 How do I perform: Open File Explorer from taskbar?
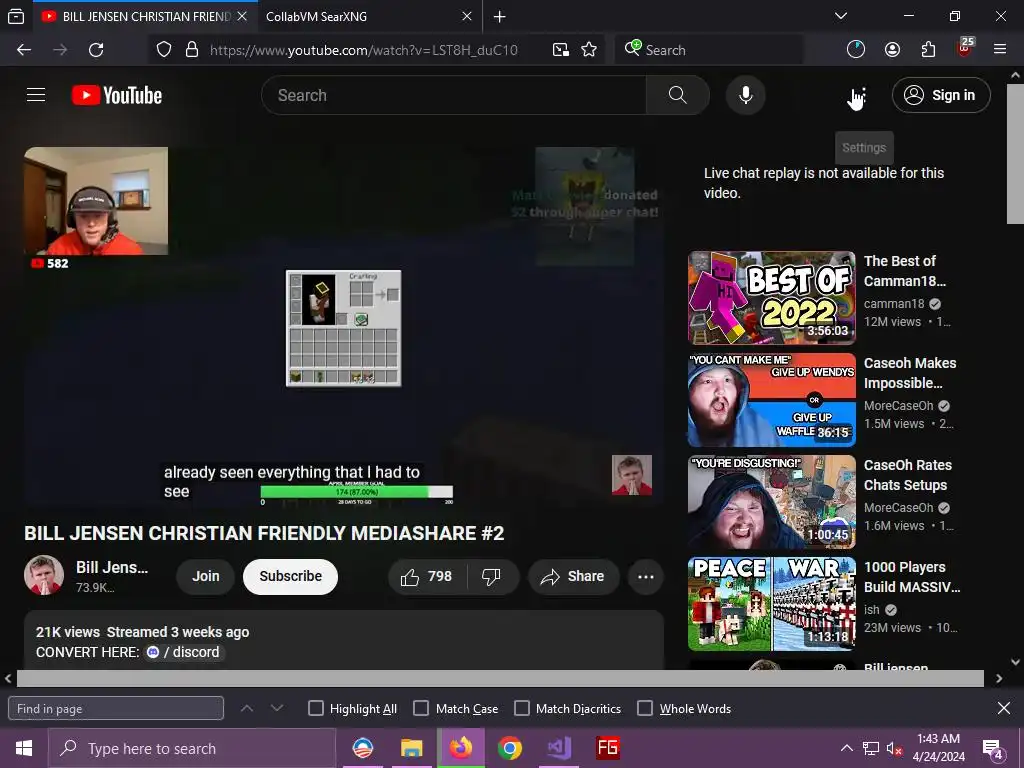[411, 748]
